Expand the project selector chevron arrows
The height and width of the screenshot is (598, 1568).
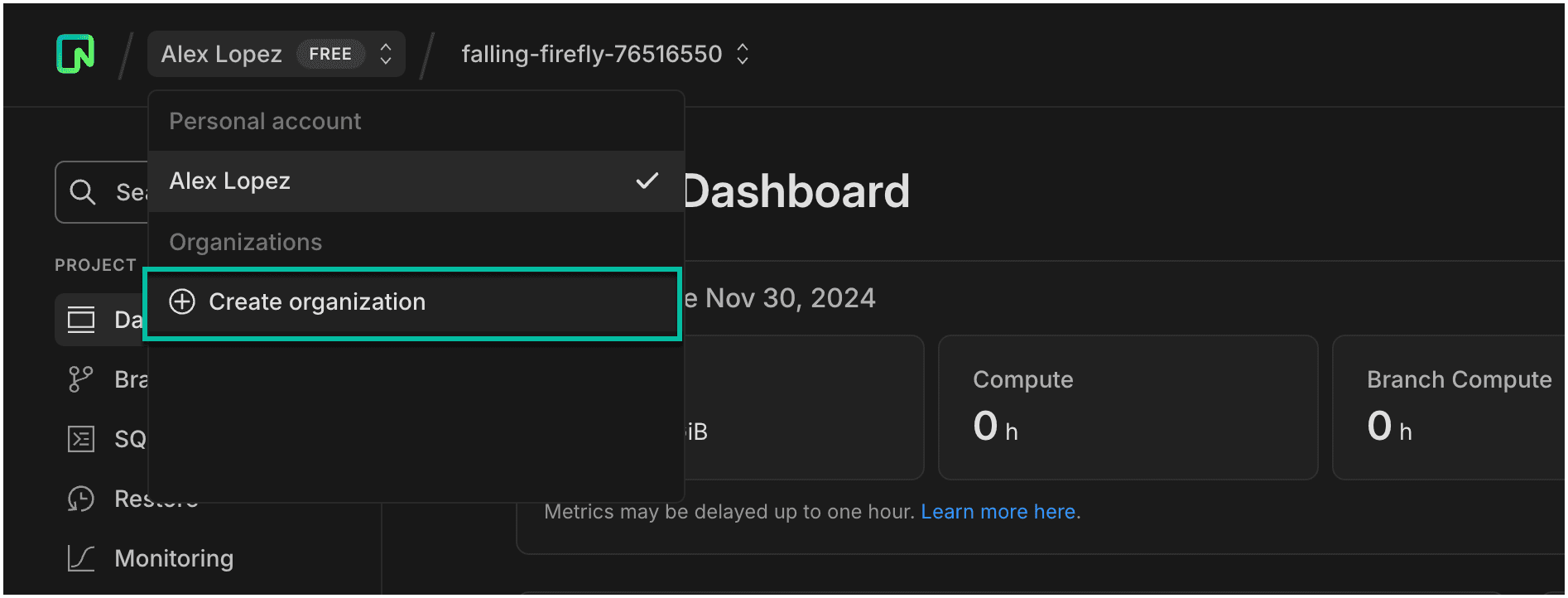coord(743,54)
